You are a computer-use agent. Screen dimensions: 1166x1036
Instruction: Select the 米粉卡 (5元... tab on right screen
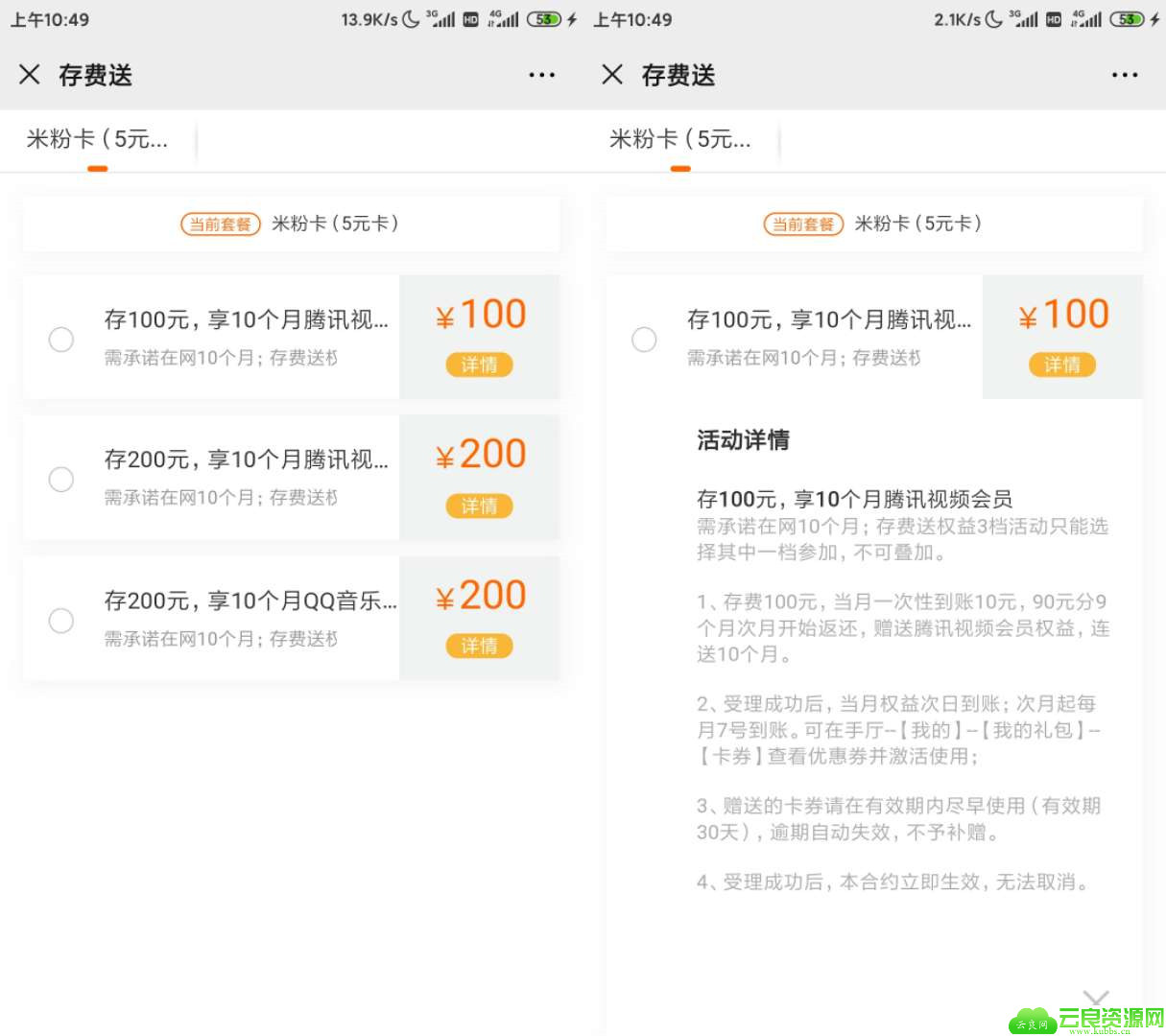coord(680,140)
